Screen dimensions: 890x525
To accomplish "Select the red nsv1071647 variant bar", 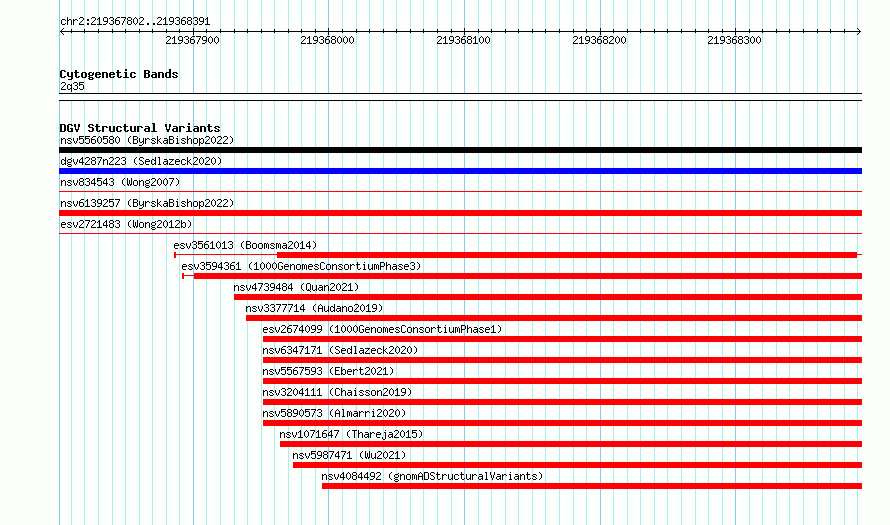I will pos(571,444).
